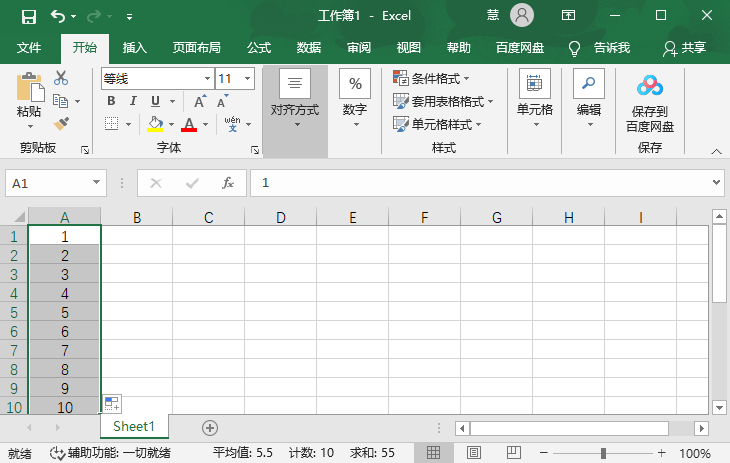Select the Format Painter brush
This screenshot has height=463, width=730.
coord(61,124)
